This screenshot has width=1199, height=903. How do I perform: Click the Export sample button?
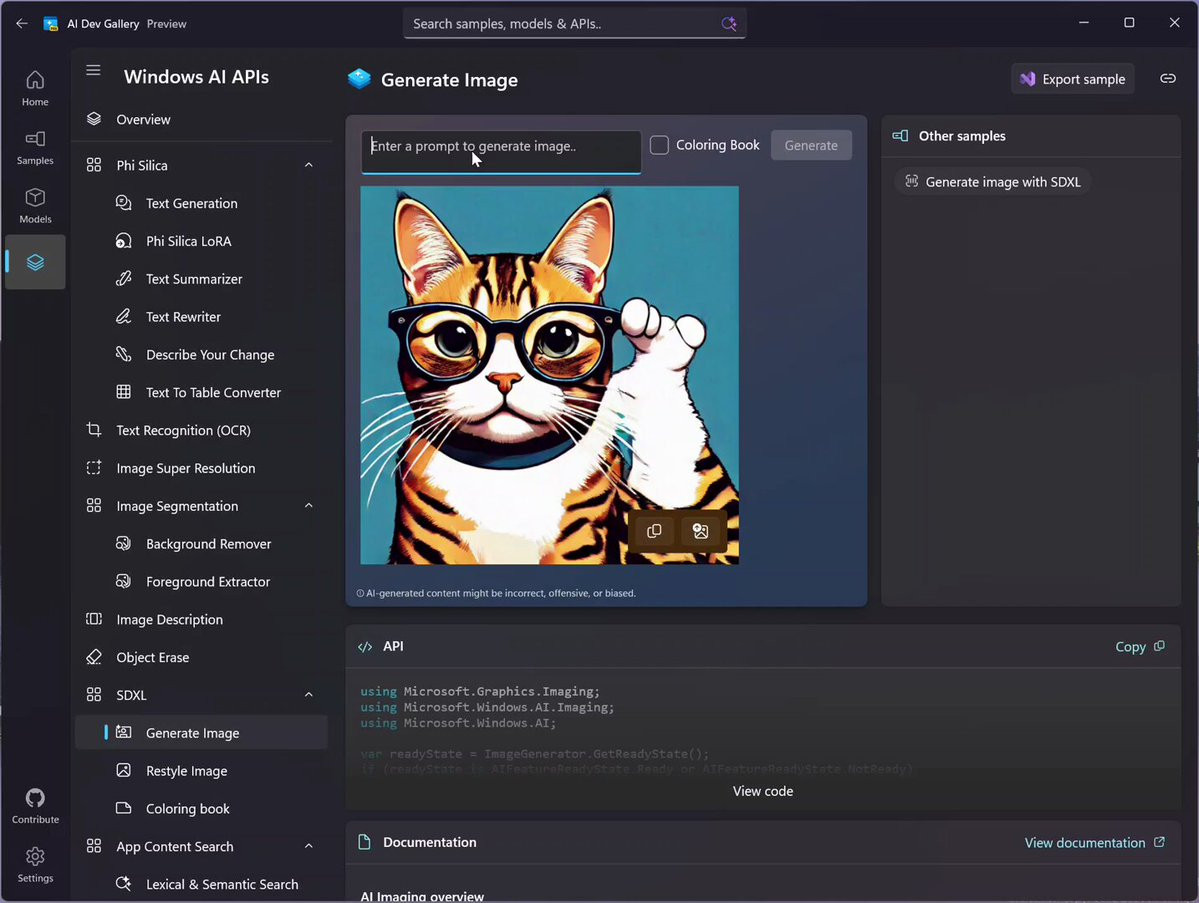click(1073, 79)
